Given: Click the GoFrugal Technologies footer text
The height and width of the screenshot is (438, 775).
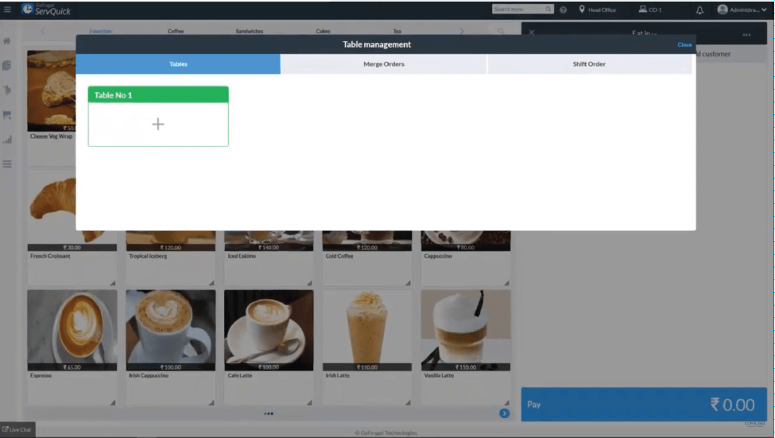Looking at the screenshot, I should click(x=386, y=433).
